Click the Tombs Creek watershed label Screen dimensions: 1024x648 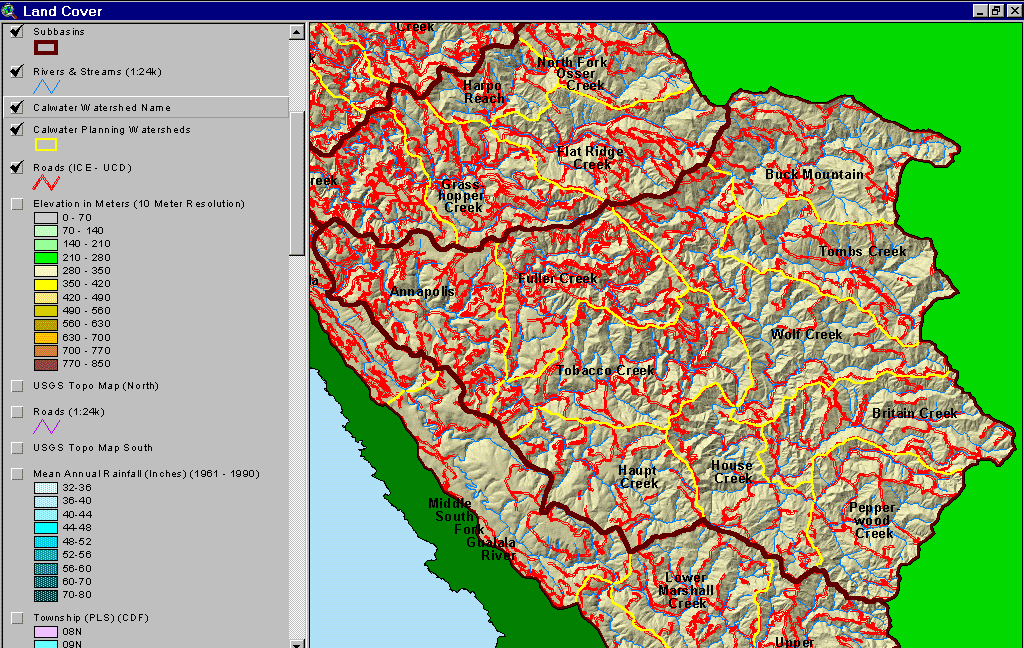point(862,251)
